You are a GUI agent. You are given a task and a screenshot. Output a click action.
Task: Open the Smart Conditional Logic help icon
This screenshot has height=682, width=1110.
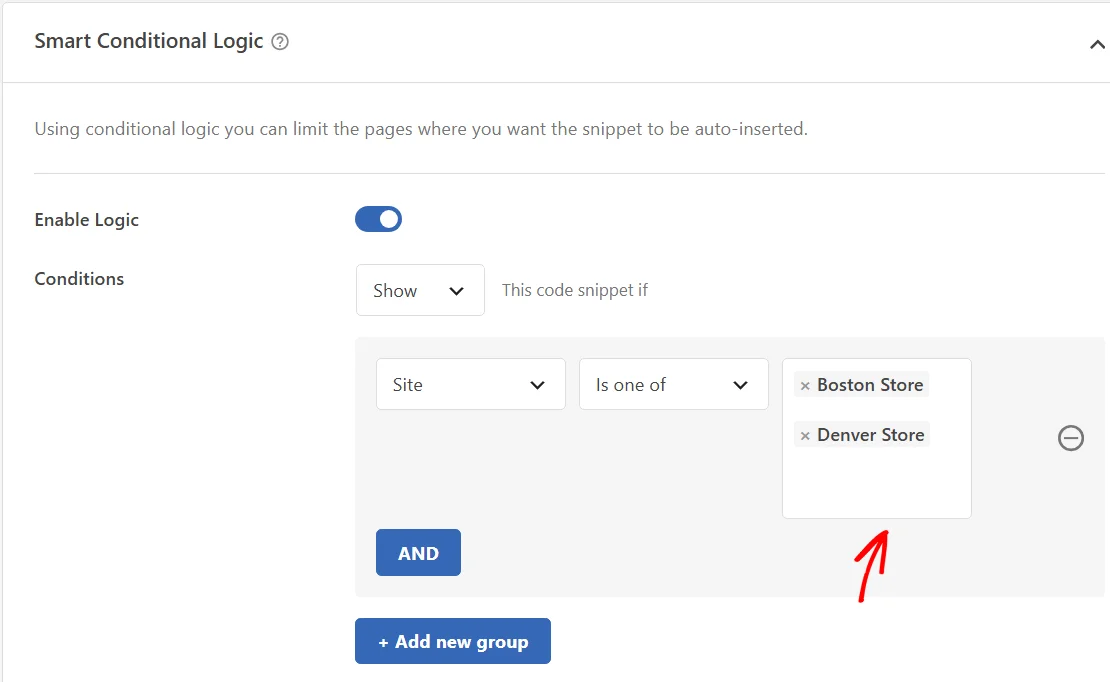(x=280, y=42)
